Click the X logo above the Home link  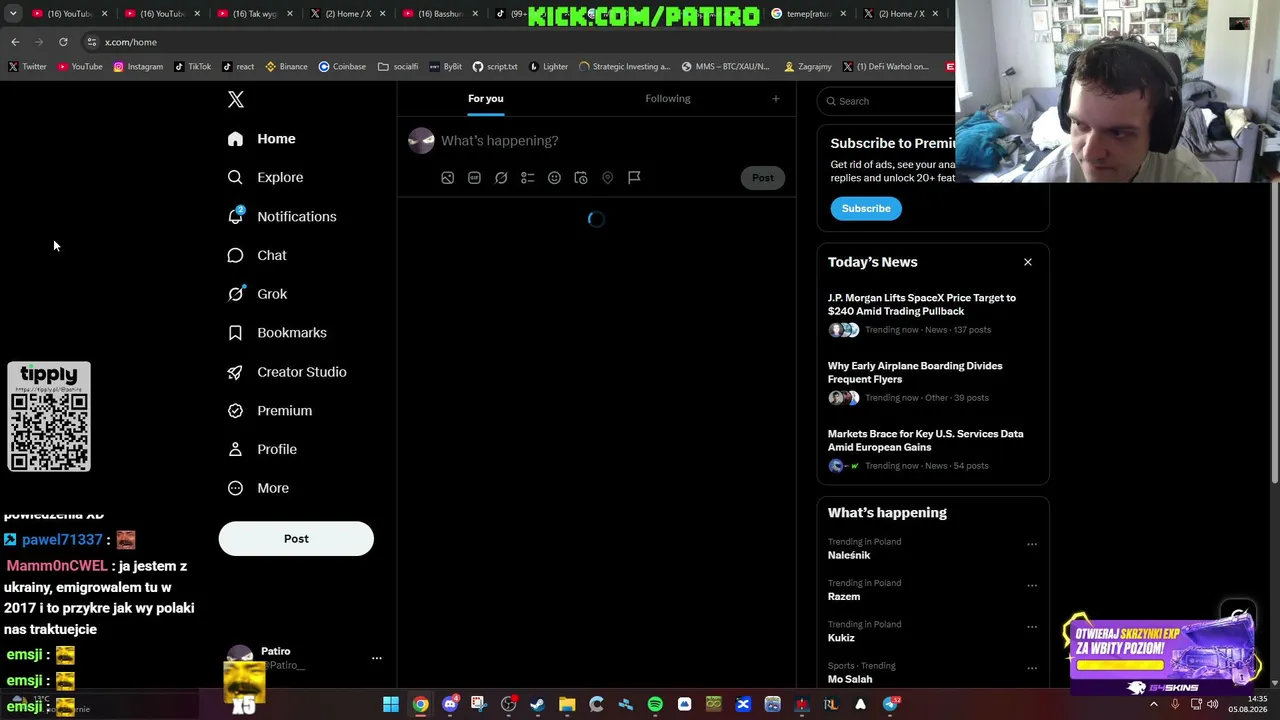point(236,99)
